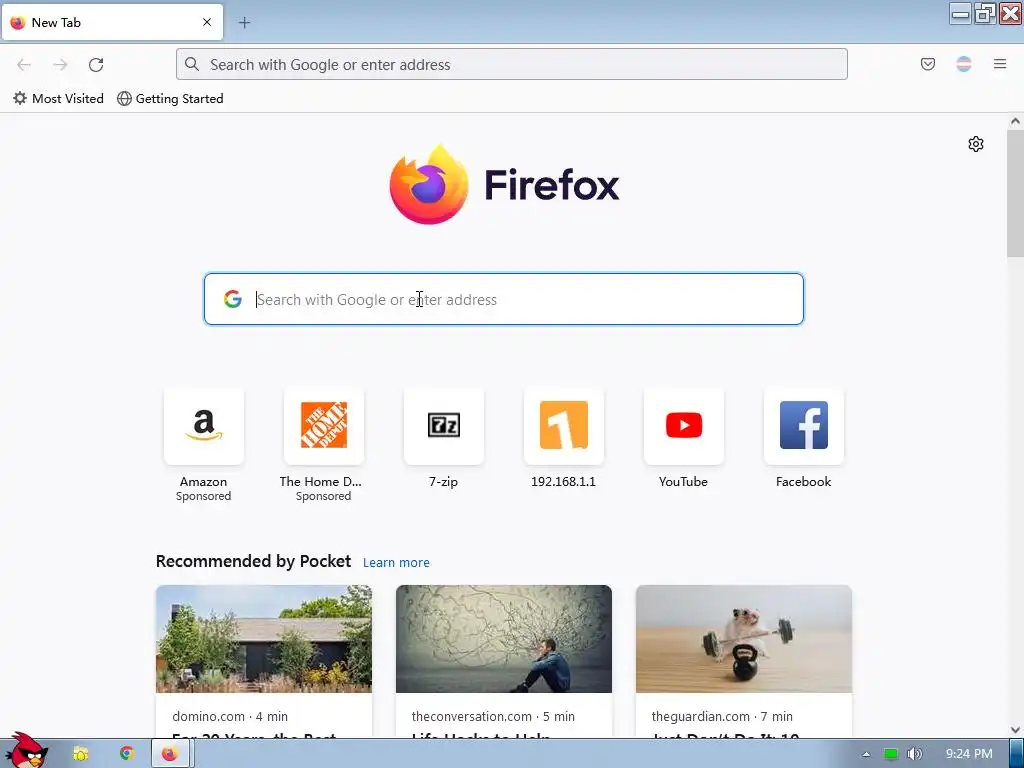Open Chrome from the taskbar
This screenshot has width=1024, height=768.
127,754
